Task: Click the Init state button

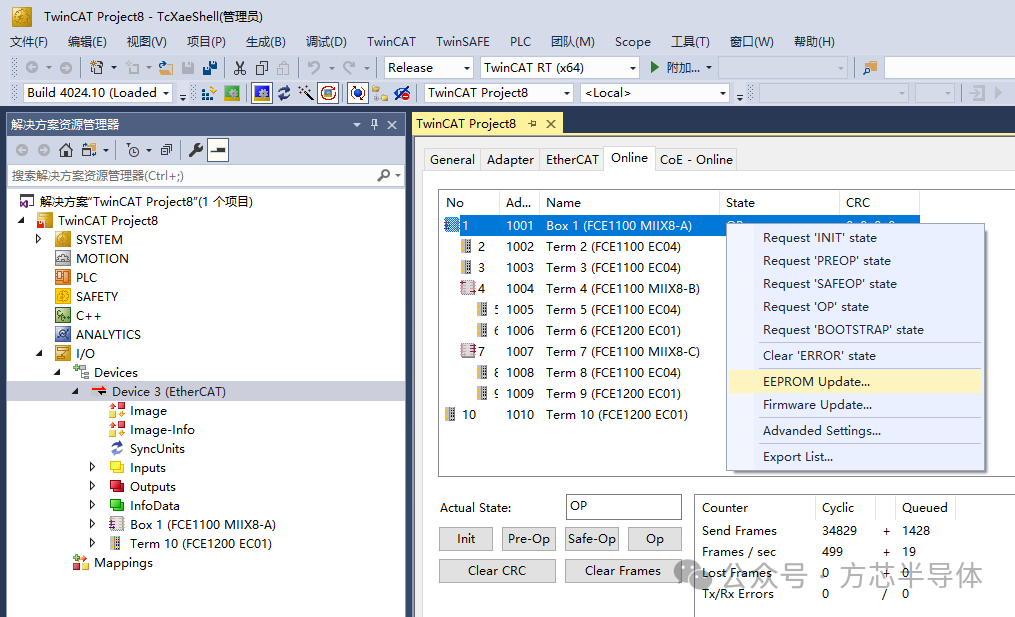Action: [465, 539]
